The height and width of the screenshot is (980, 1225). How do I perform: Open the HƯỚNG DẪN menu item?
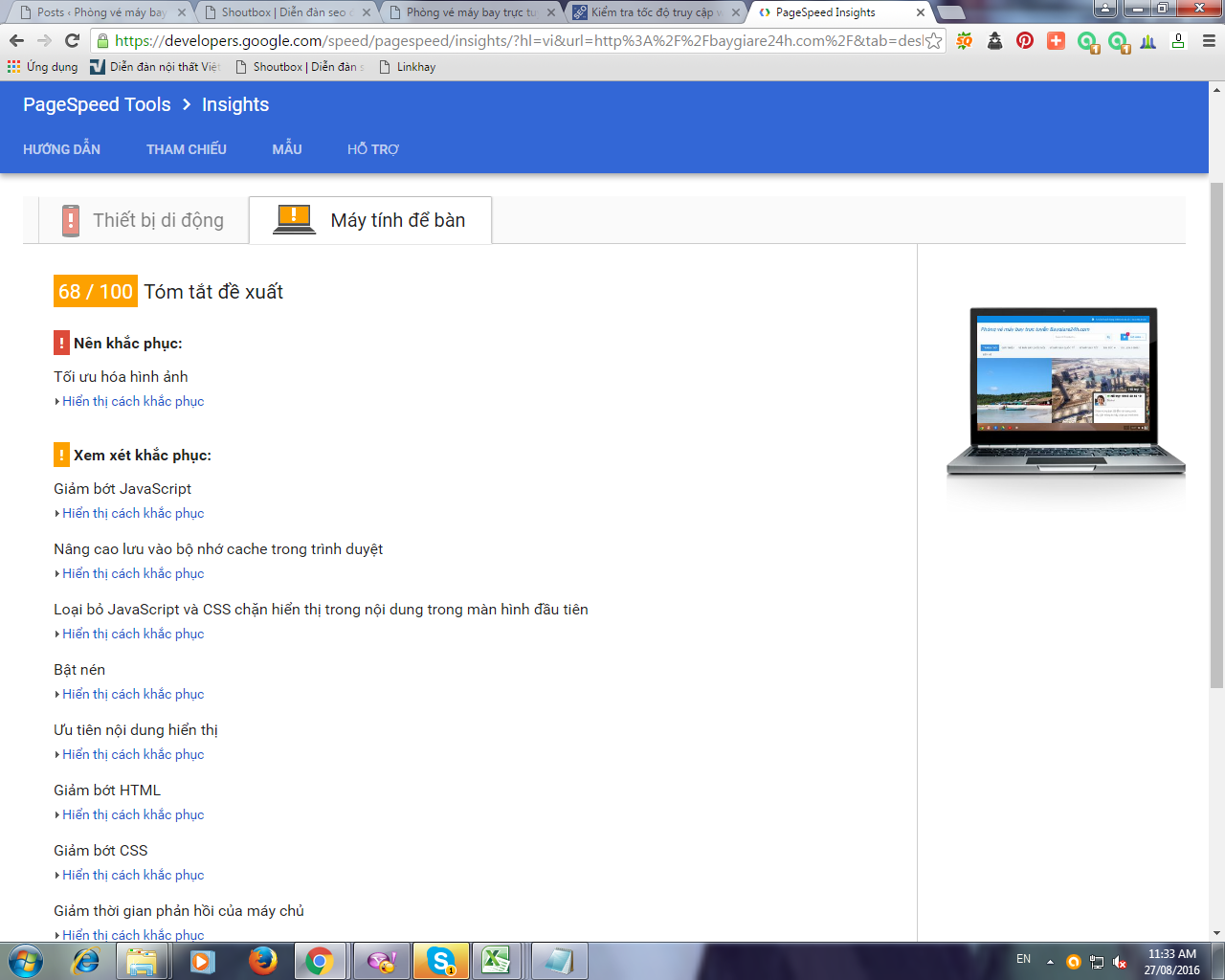click(61, 149)
